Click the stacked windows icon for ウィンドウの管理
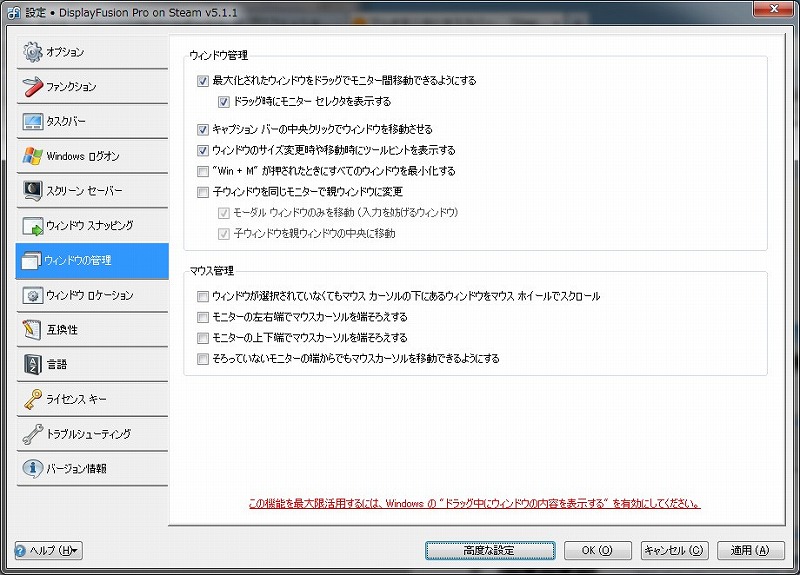The height and width of the screenshot is (575, 800). click(x=30, y=261)
